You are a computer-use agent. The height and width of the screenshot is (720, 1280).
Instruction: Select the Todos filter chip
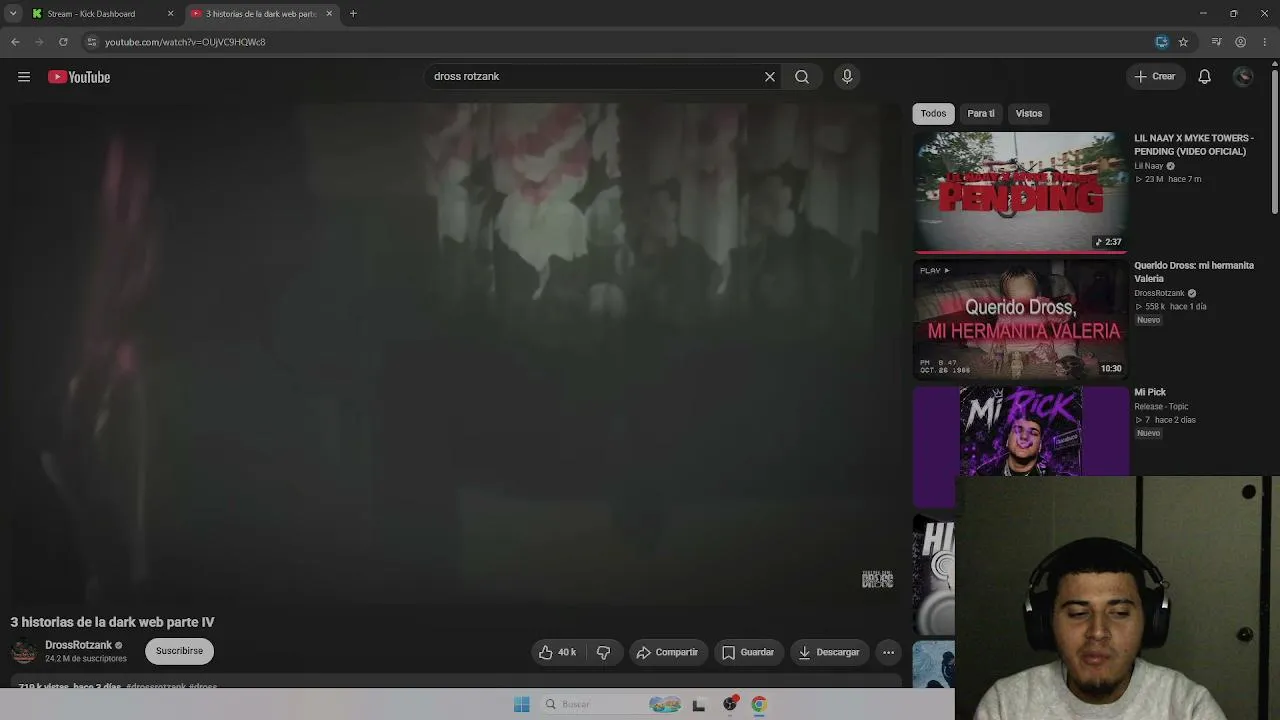tap(933, 113)
